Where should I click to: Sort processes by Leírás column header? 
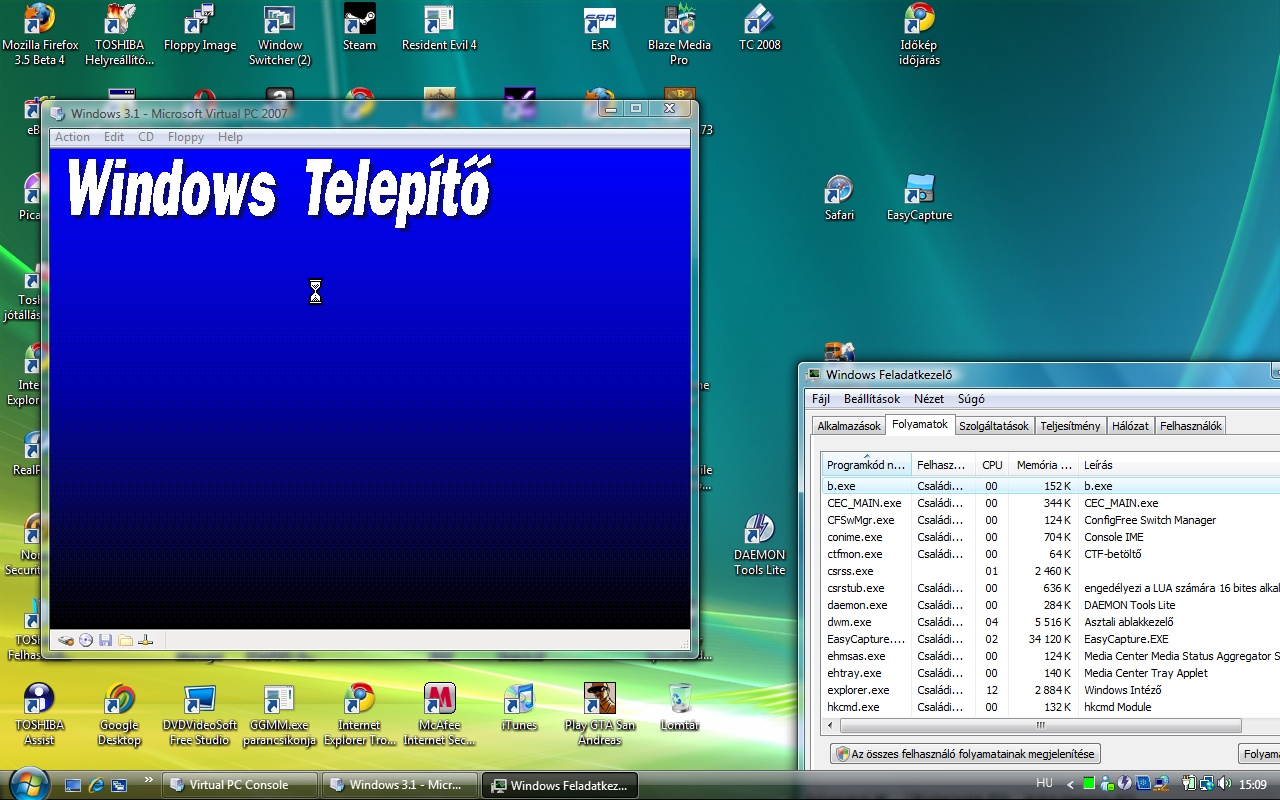pos(1180,464)
